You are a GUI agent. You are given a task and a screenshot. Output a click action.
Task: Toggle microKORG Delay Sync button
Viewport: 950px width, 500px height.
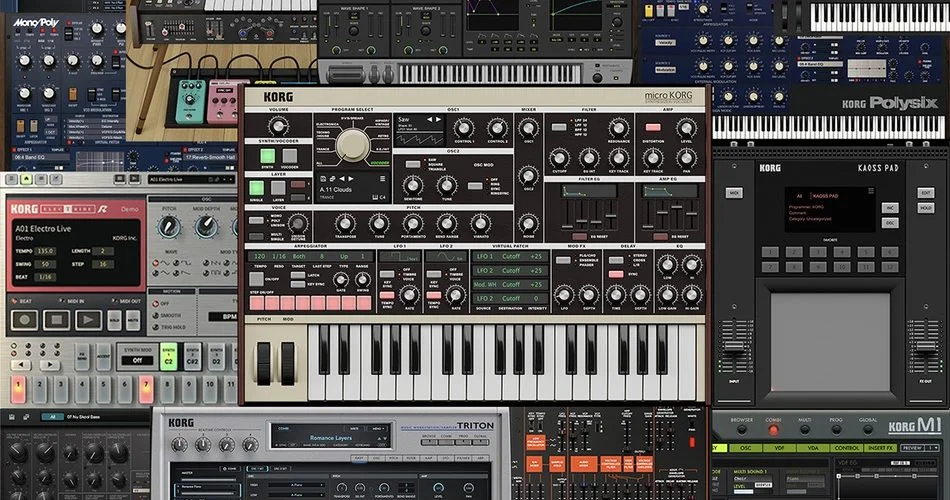[x=616, y=274]
